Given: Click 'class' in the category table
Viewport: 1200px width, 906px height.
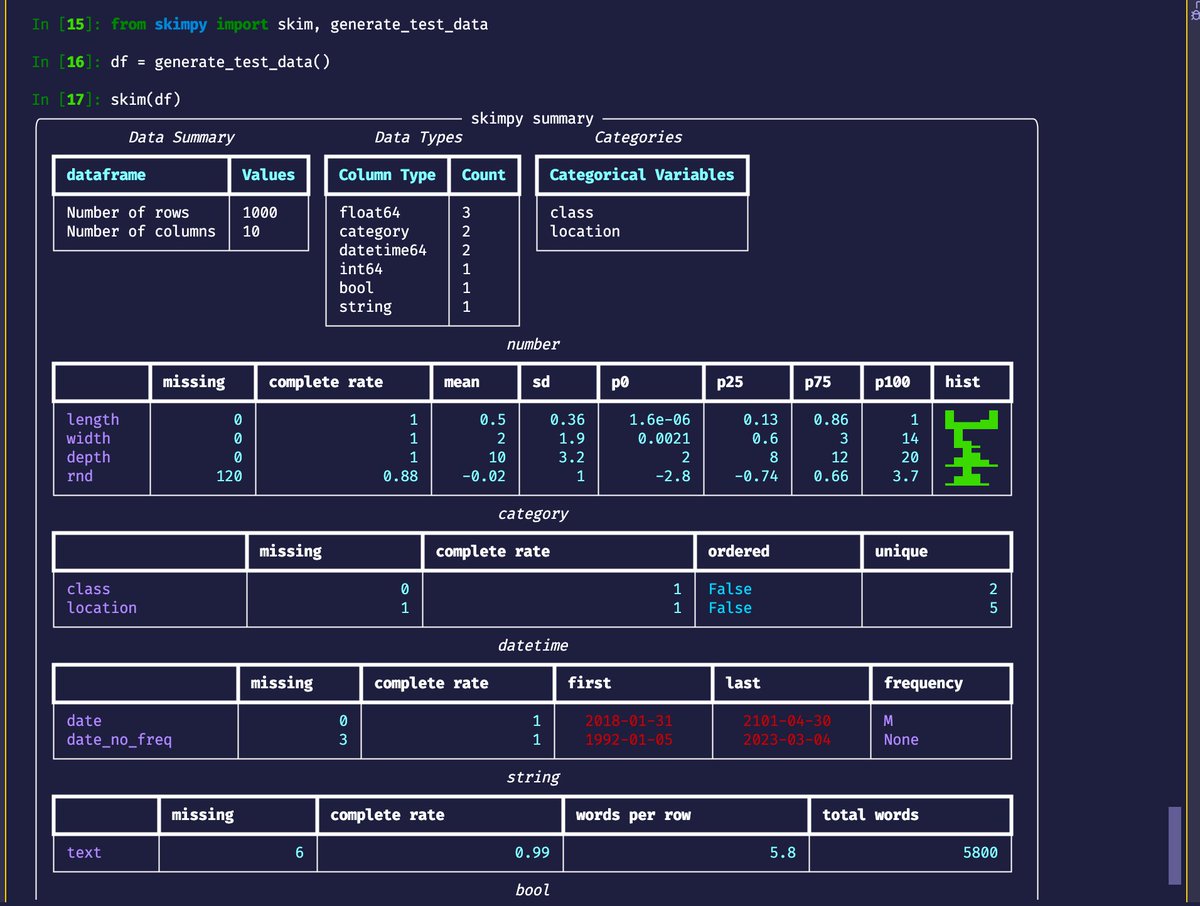Looking at the screenshot, I should point(88,589).
